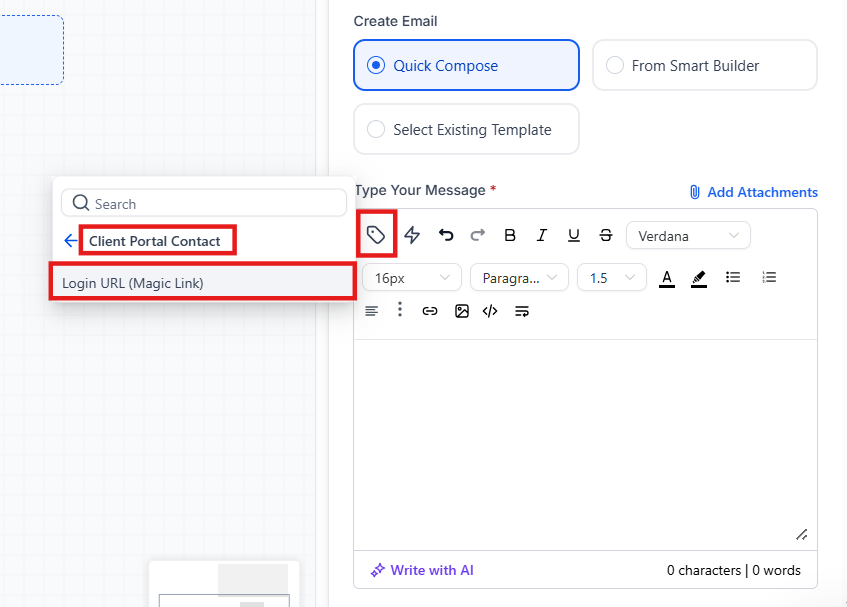Apply strikethrough formatting
The width and height of the screenshot is (847, 607).
[606, 235]
